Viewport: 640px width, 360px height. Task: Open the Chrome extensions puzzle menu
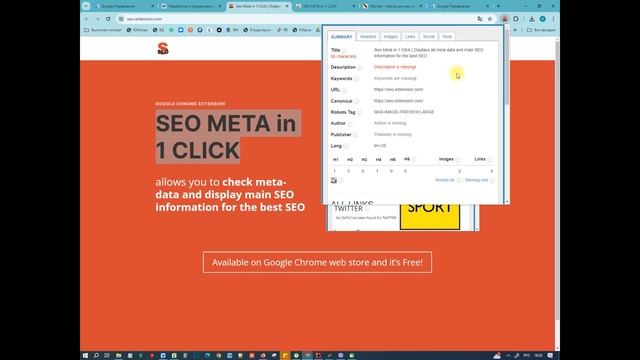(x=516, y=19)
